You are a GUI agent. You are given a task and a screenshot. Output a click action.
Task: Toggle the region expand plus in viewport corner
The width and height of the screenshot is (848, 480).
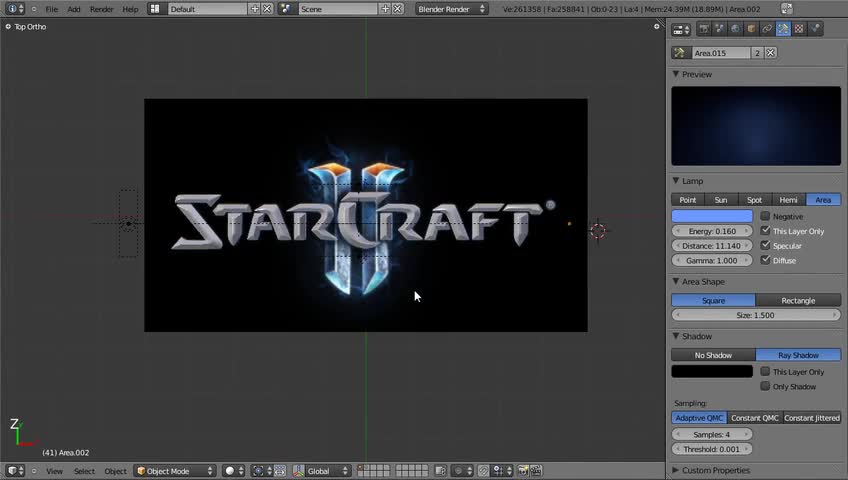coord(657,26)
